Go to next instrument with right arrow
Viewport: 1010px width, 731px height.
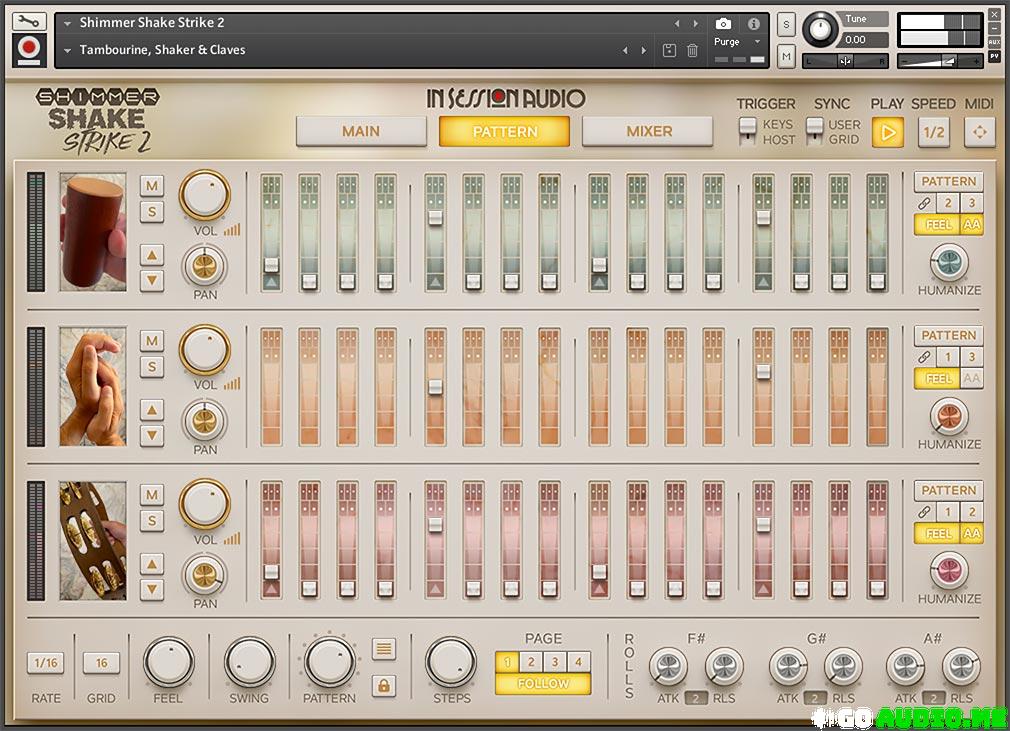point(696,24)
